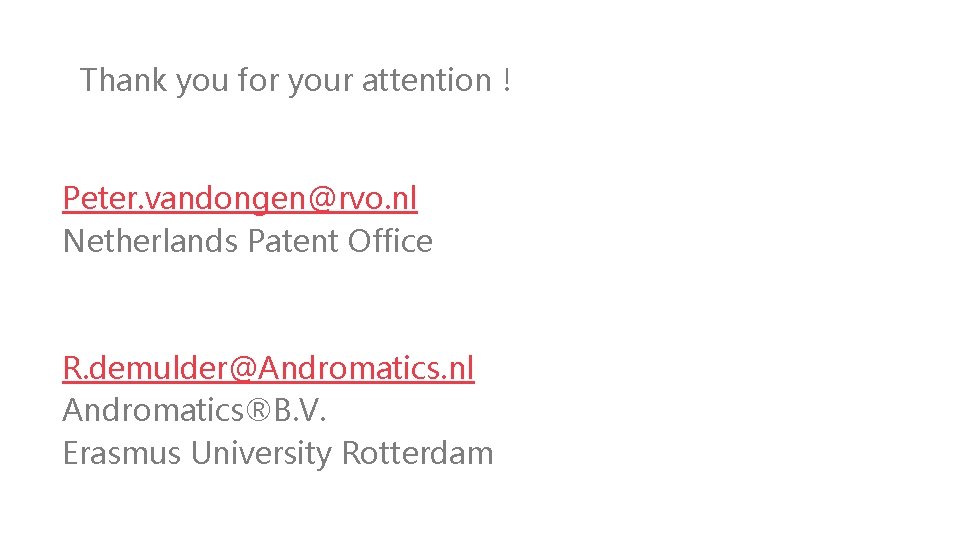Click the exclamation mark ending the heading
Viewport: 960px width, 540px height.
pos(507,80)
